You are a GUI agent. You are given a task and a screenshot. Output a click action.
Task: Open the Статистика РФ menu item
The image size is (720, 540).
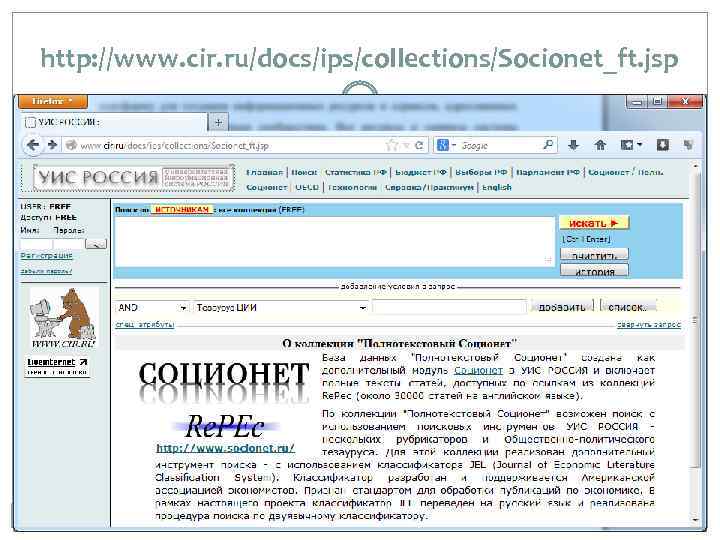[x=356, y=172]
